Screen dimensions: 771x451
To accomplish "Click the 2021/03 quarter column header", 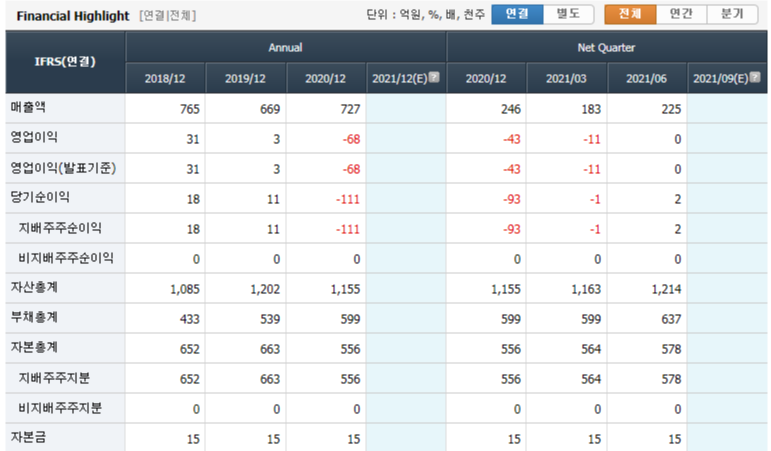I will (x=566, y=79).
